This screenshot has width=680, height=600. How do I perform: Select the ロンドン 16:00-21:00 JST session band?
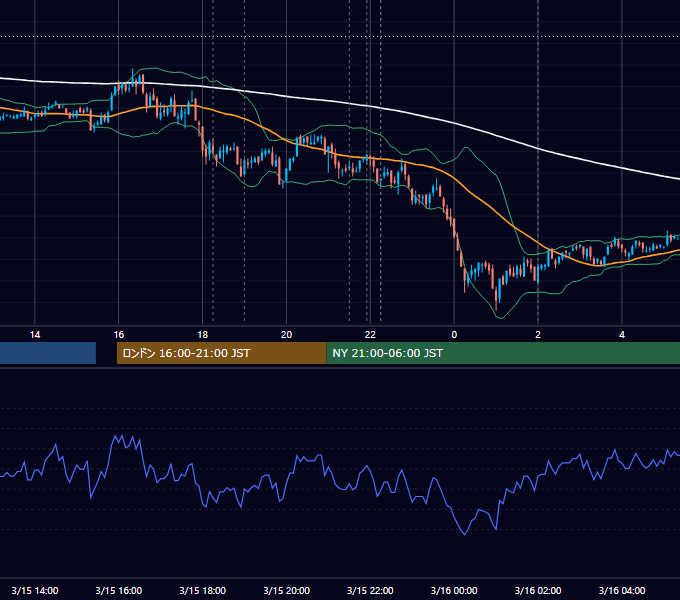222,353
